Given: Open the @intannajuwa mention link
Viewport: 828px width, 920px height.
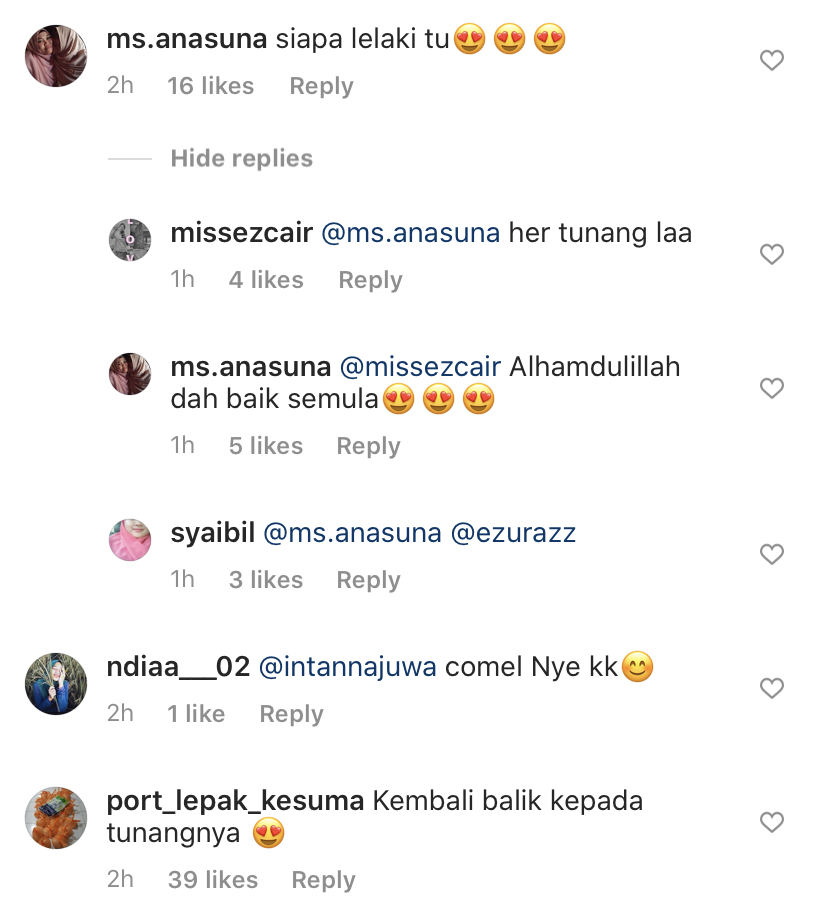Looking at the screenshot, I should coord(347,667).
